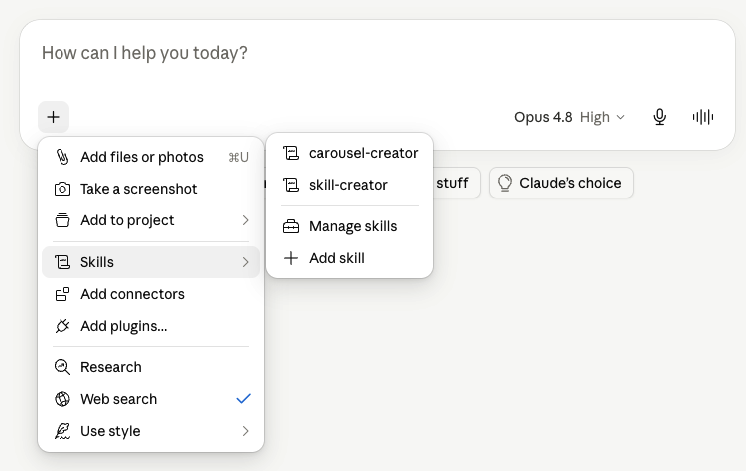The width and height of the screenshot is (746, 471).
Task: Click the Use style label text
Action: point(110,431)
